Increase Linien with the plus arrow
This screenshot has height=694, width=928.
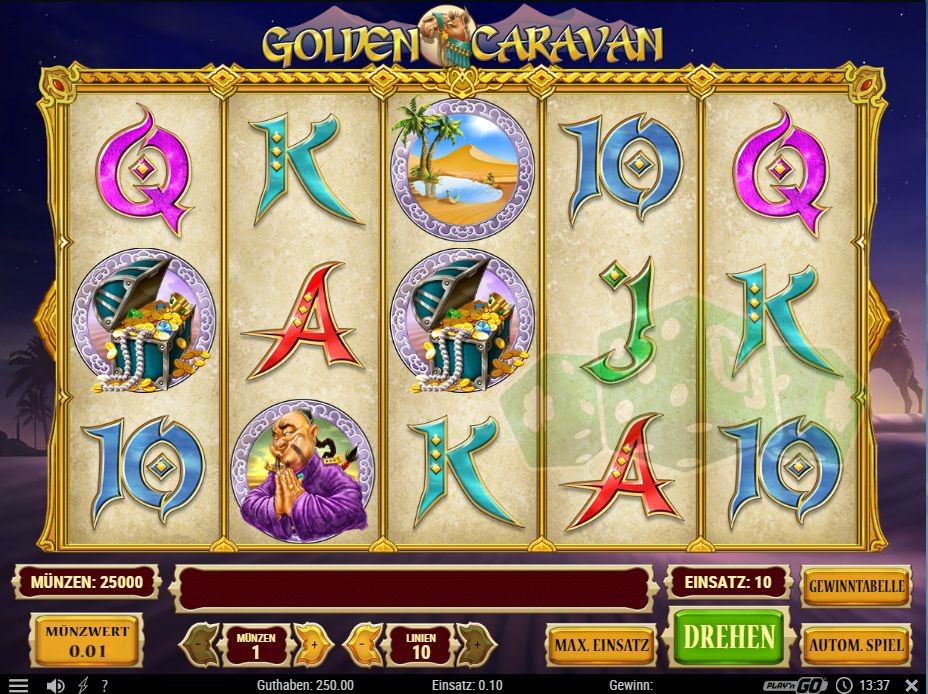click(x=476, y=644)
